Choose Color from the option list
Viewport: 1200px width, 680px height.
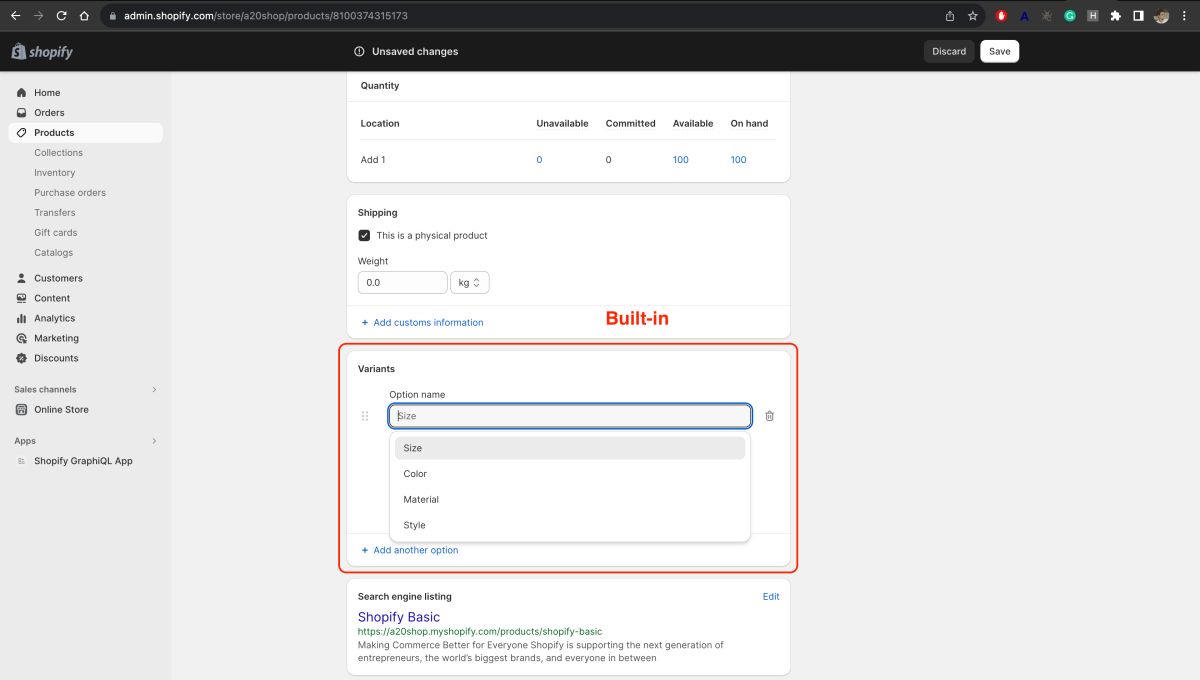(570, 474)
